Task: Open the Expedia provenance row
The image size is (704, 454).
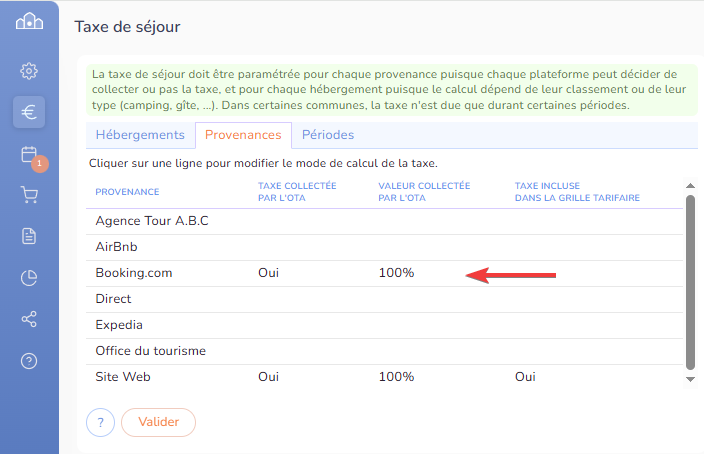Action: click(119, 325)
